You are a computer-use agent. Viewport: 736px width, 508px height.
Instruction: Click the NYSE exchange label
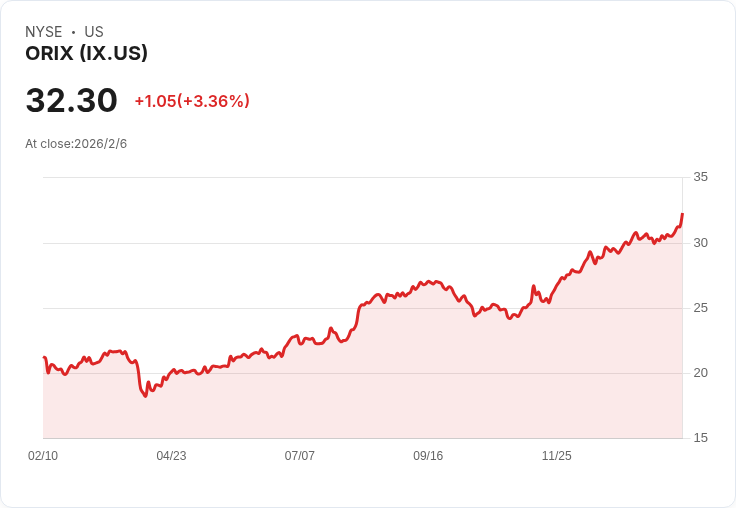pyautogui.click(x=43, y=32)
